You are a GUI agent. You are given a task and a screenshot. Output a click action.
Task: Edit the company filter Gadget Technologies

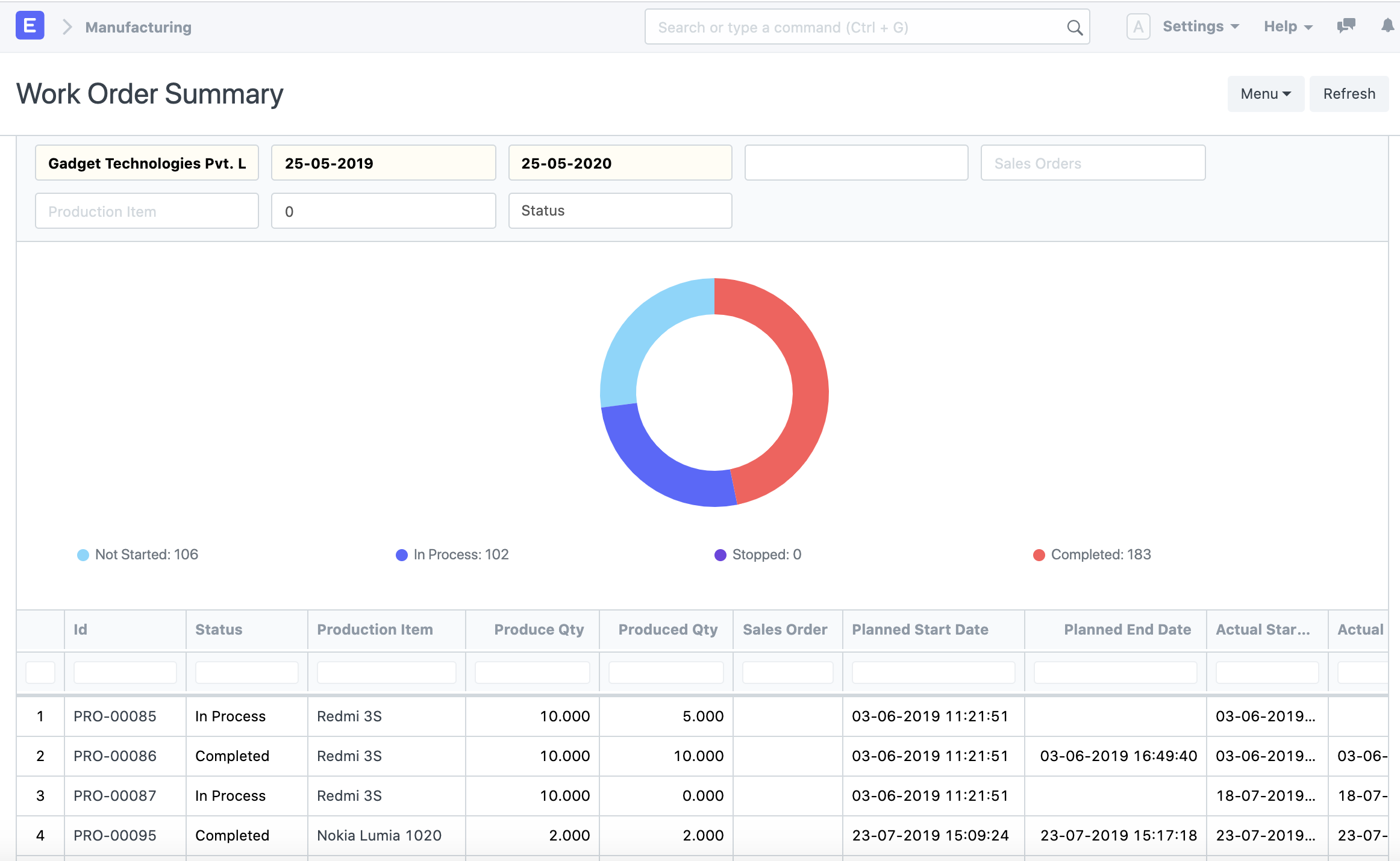pos(147,163)
